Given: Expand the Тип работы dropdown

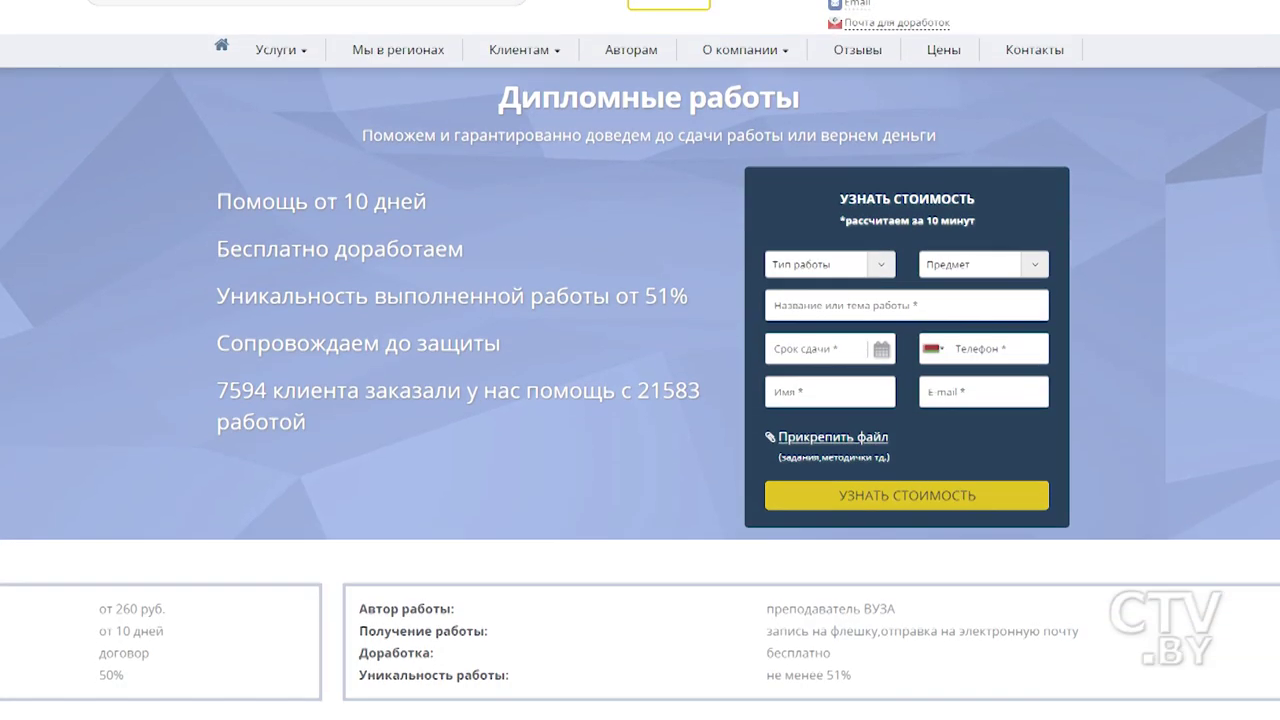Looking at the screenshot, I should [x=830, y=264].
